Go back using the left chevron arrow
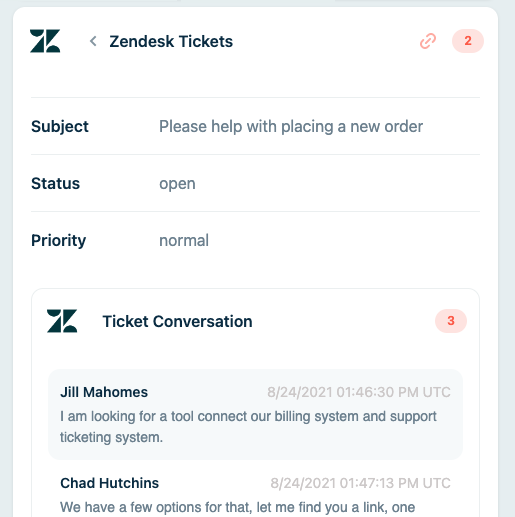Screen dimensions: 515x517 93,41
